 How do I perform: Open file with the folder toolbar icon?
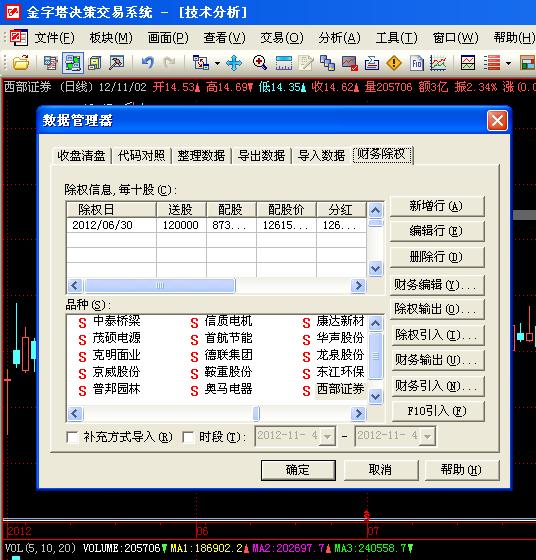pos(21,63)
